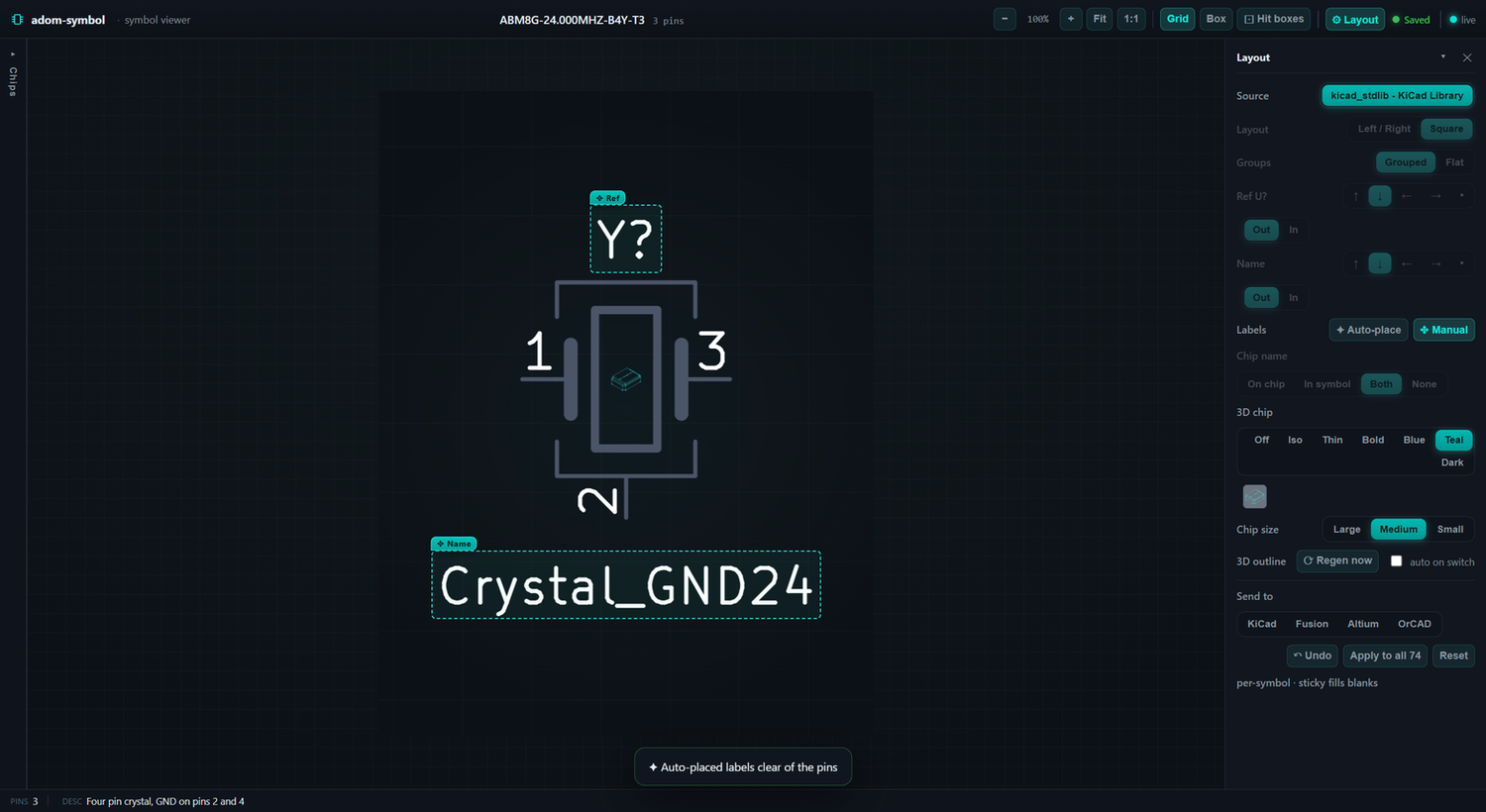Click the Fit zoom button
This screenshot has width=1486, height=812.
[x=1100, y=19]
